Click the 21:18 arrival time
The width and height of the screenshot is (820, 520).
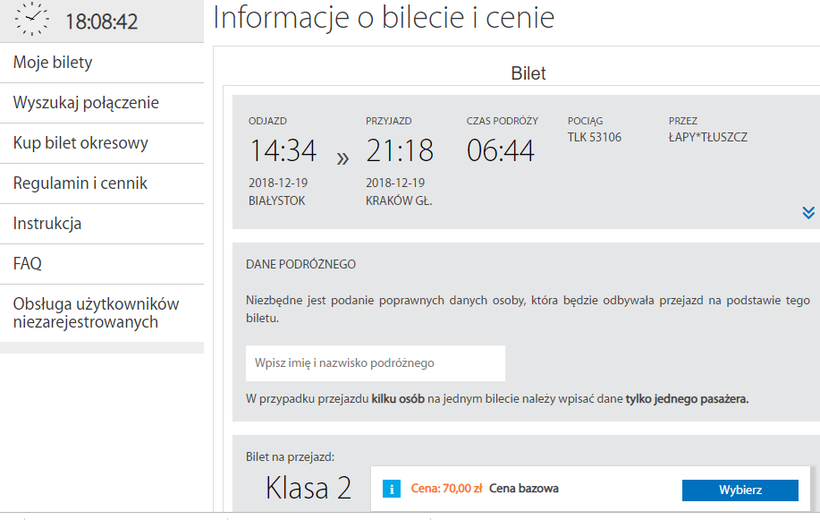(x=400, y=151)
